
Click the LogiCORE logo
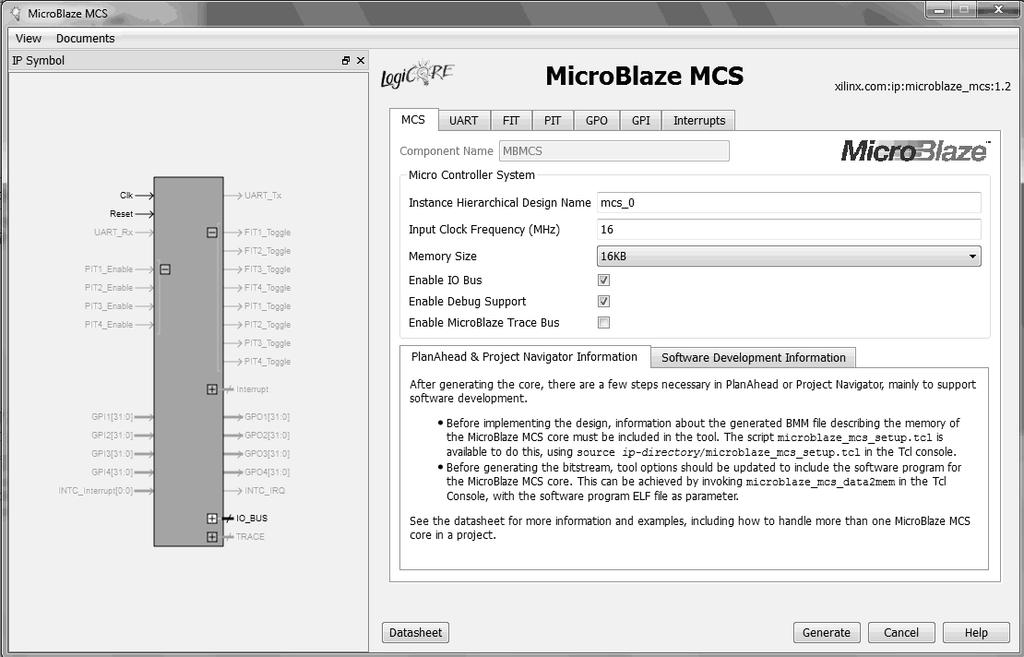(x=417, y=74)
